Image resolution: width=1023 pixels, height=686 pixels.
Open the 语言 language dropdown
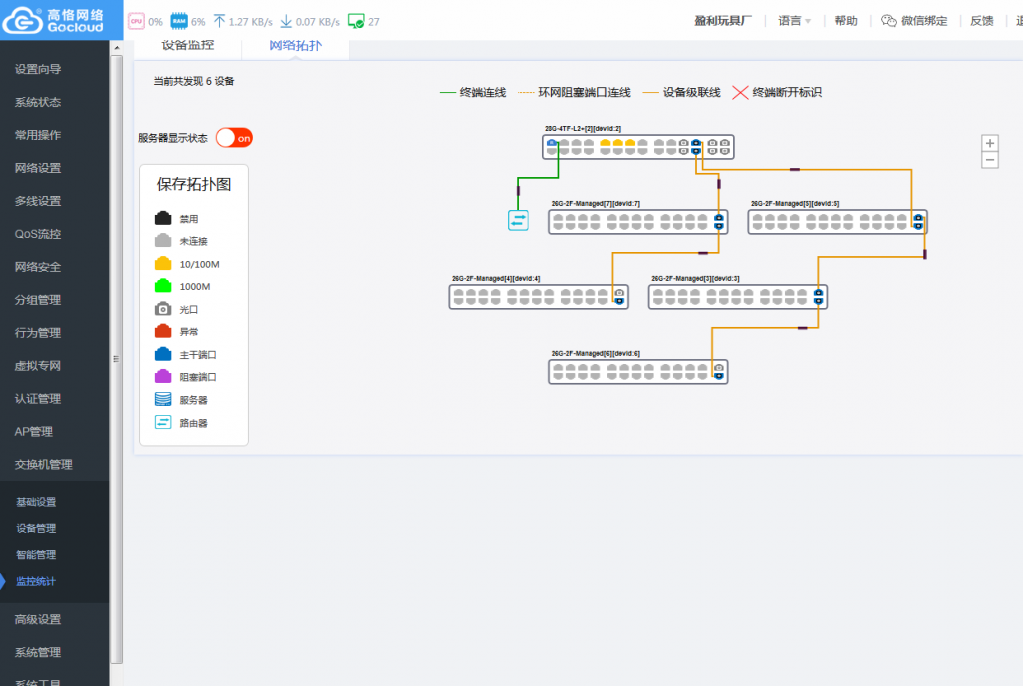[x=794, y=21]
